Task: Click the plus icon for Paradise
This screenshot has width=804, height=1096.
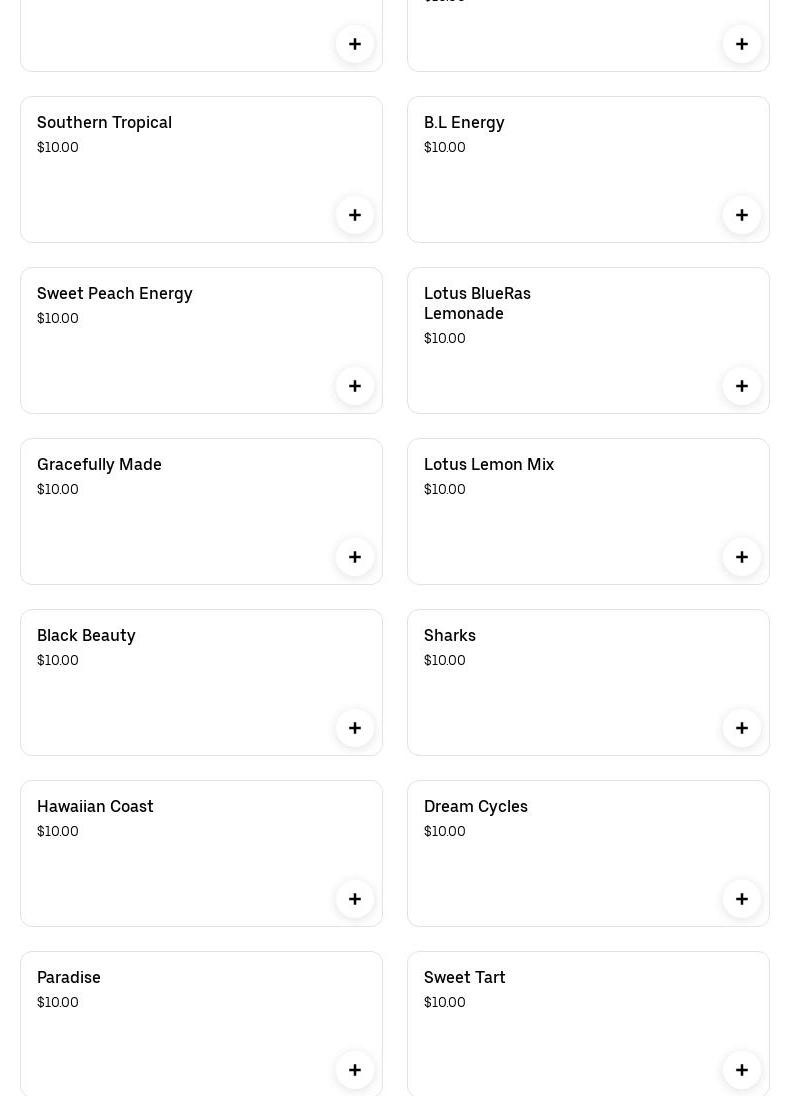Action: (355, 1070)
